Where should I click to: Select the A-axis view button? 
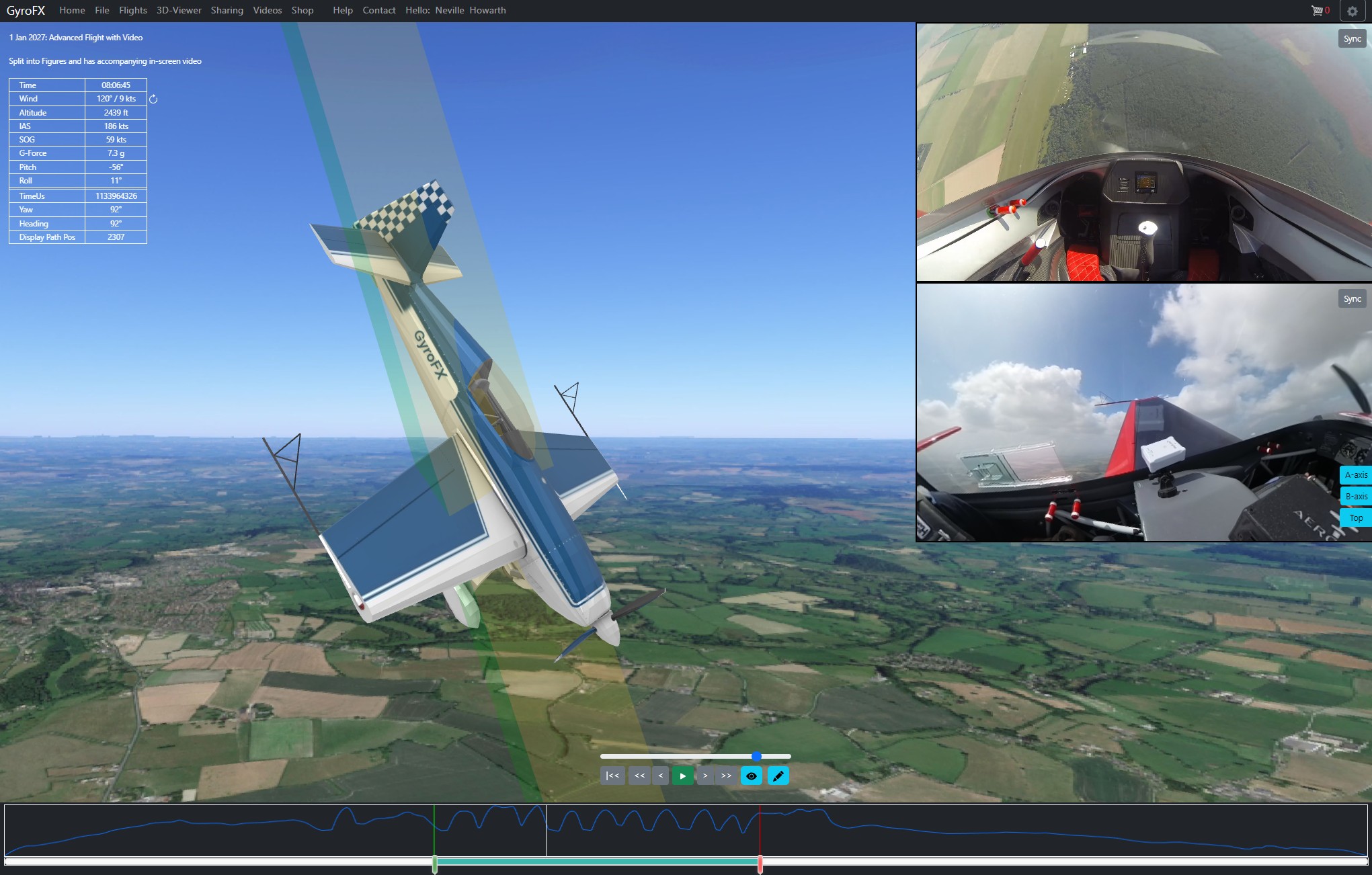pyautogui.click(x=1355, y=475)
